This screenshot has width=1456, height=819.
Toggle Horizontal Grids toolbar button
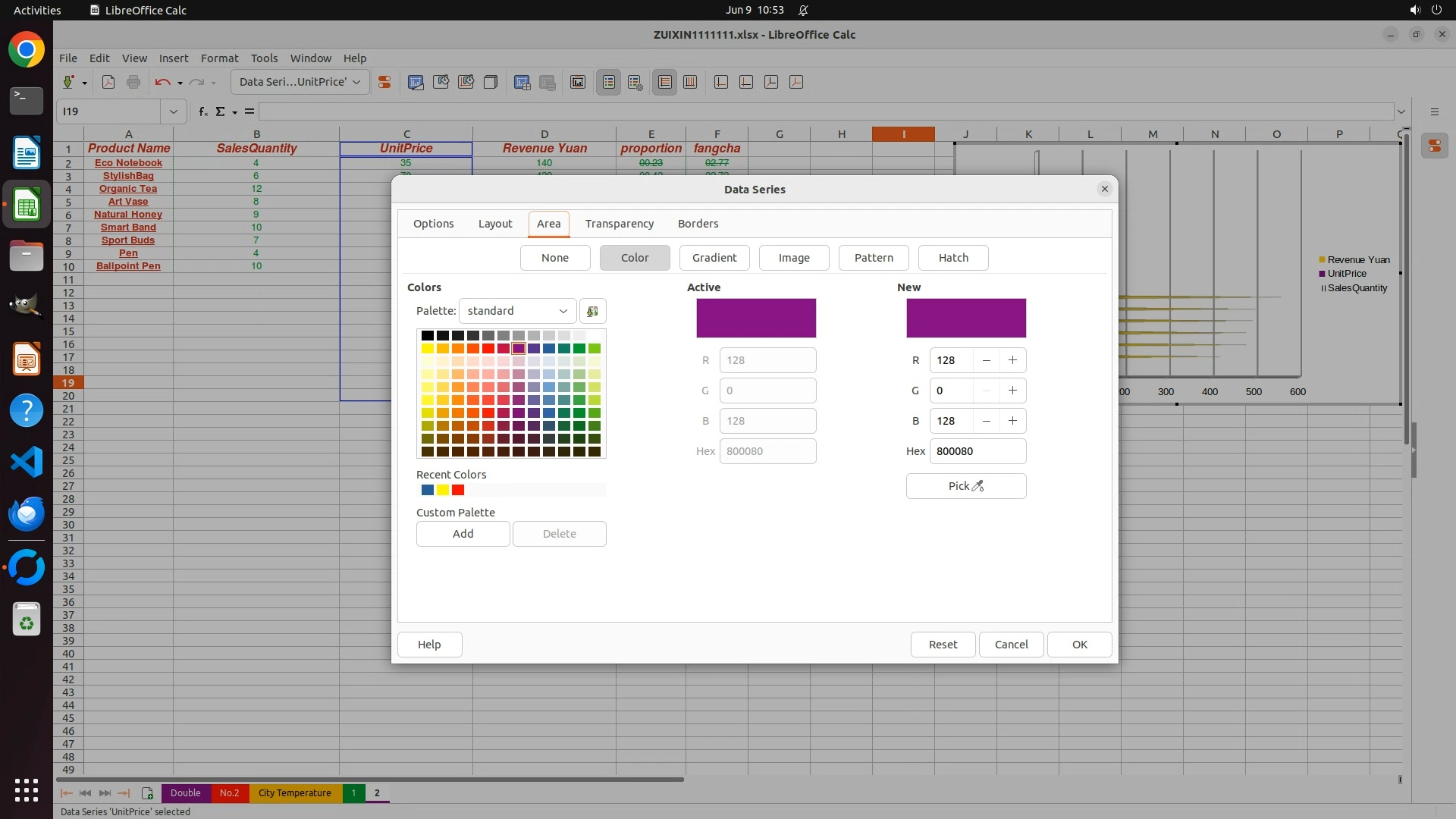(665, 82)
